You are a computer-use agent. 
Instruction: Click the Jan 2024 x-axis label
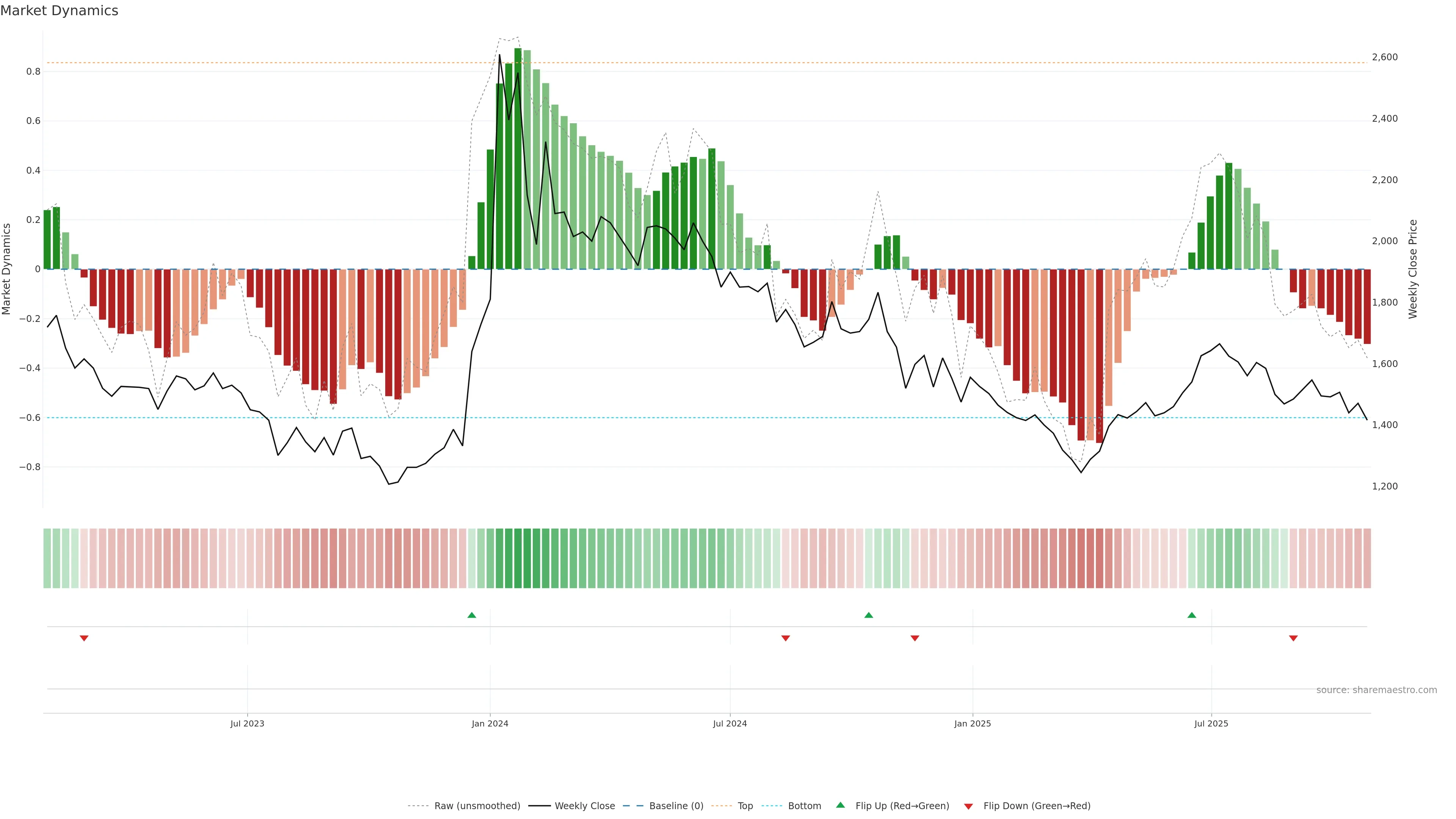490,723
